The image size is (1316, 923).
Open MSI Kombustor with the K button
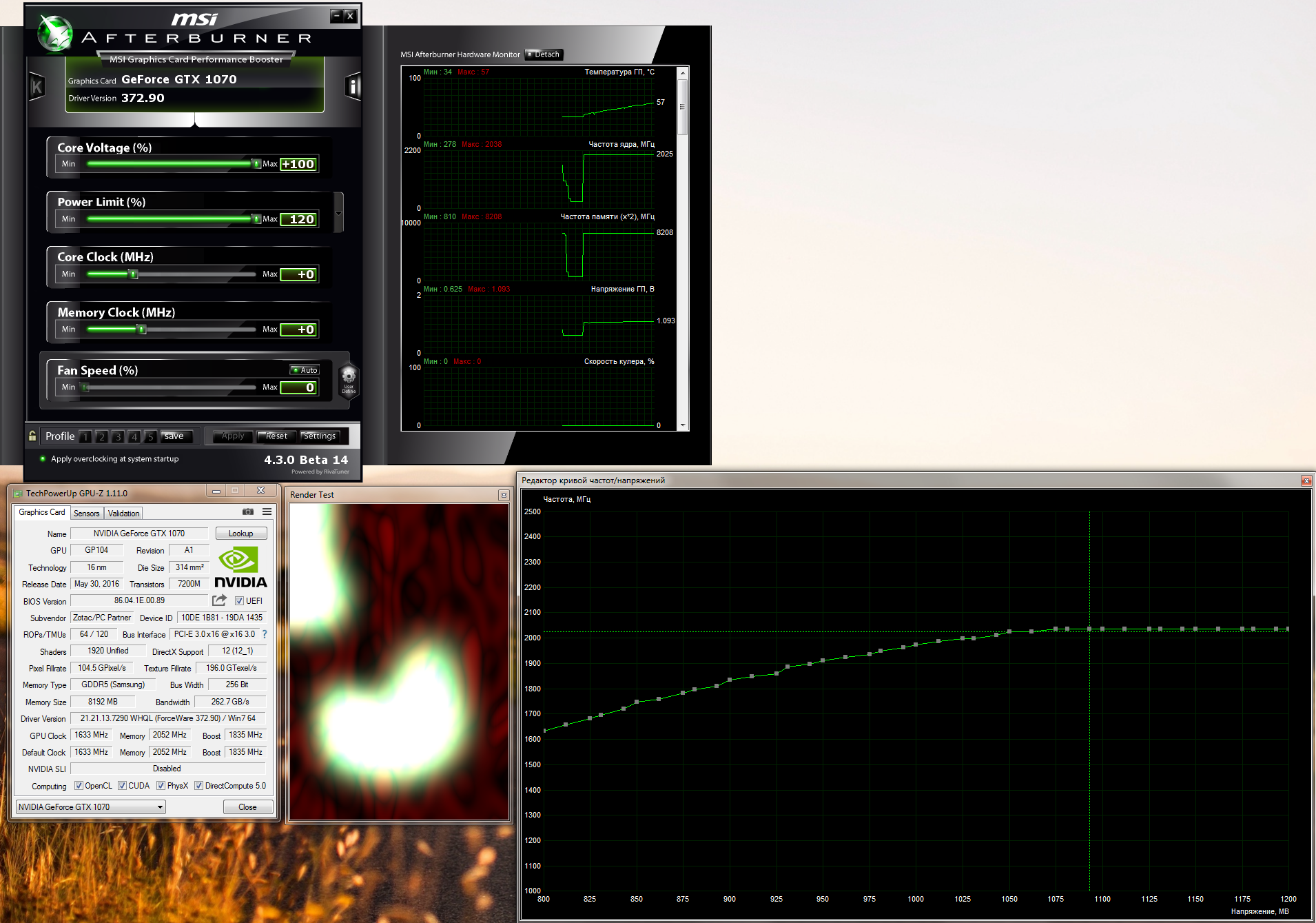(37, 87)
